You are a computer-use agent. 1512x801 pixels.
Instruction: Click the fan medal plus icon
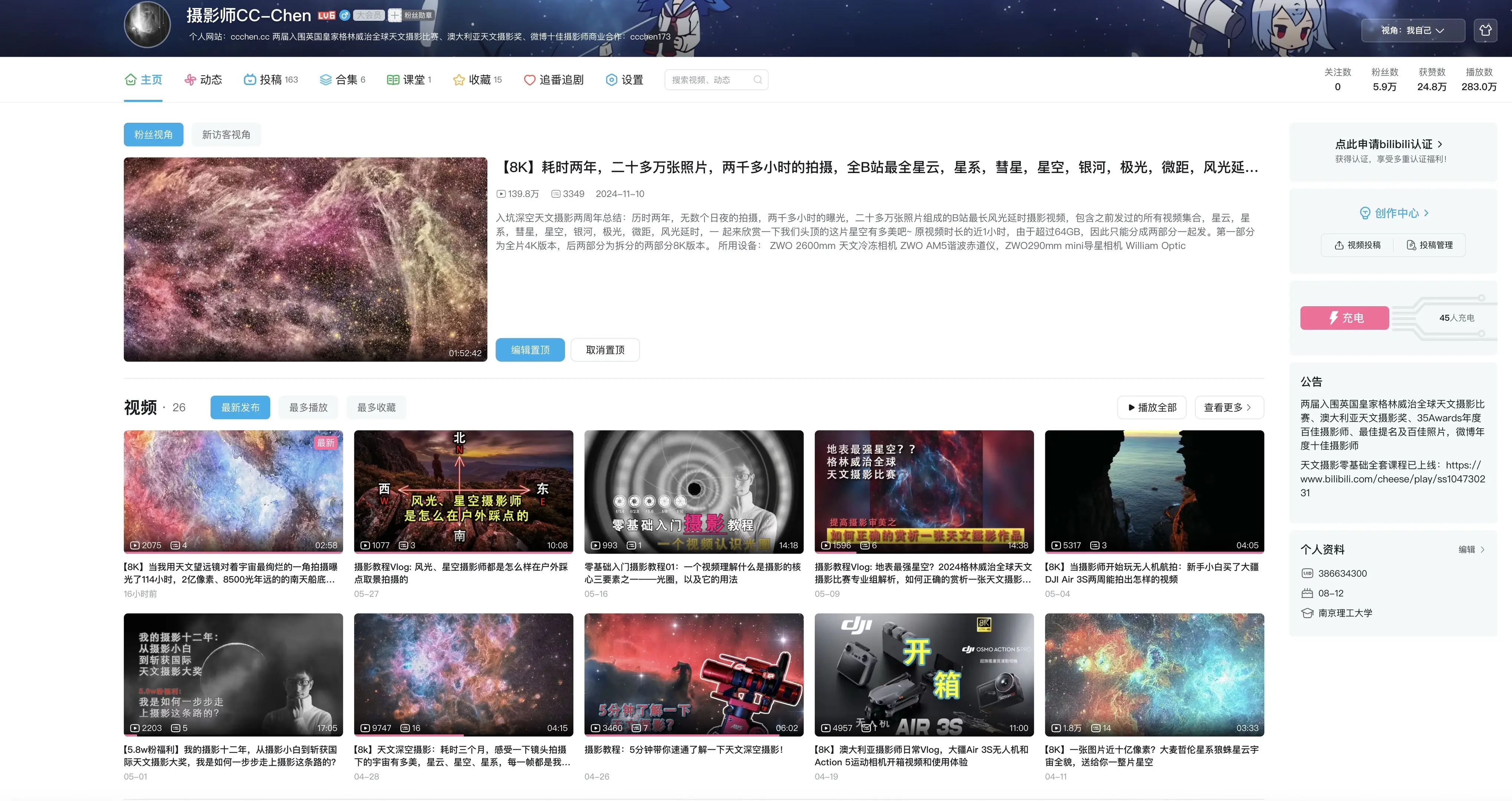395,15
